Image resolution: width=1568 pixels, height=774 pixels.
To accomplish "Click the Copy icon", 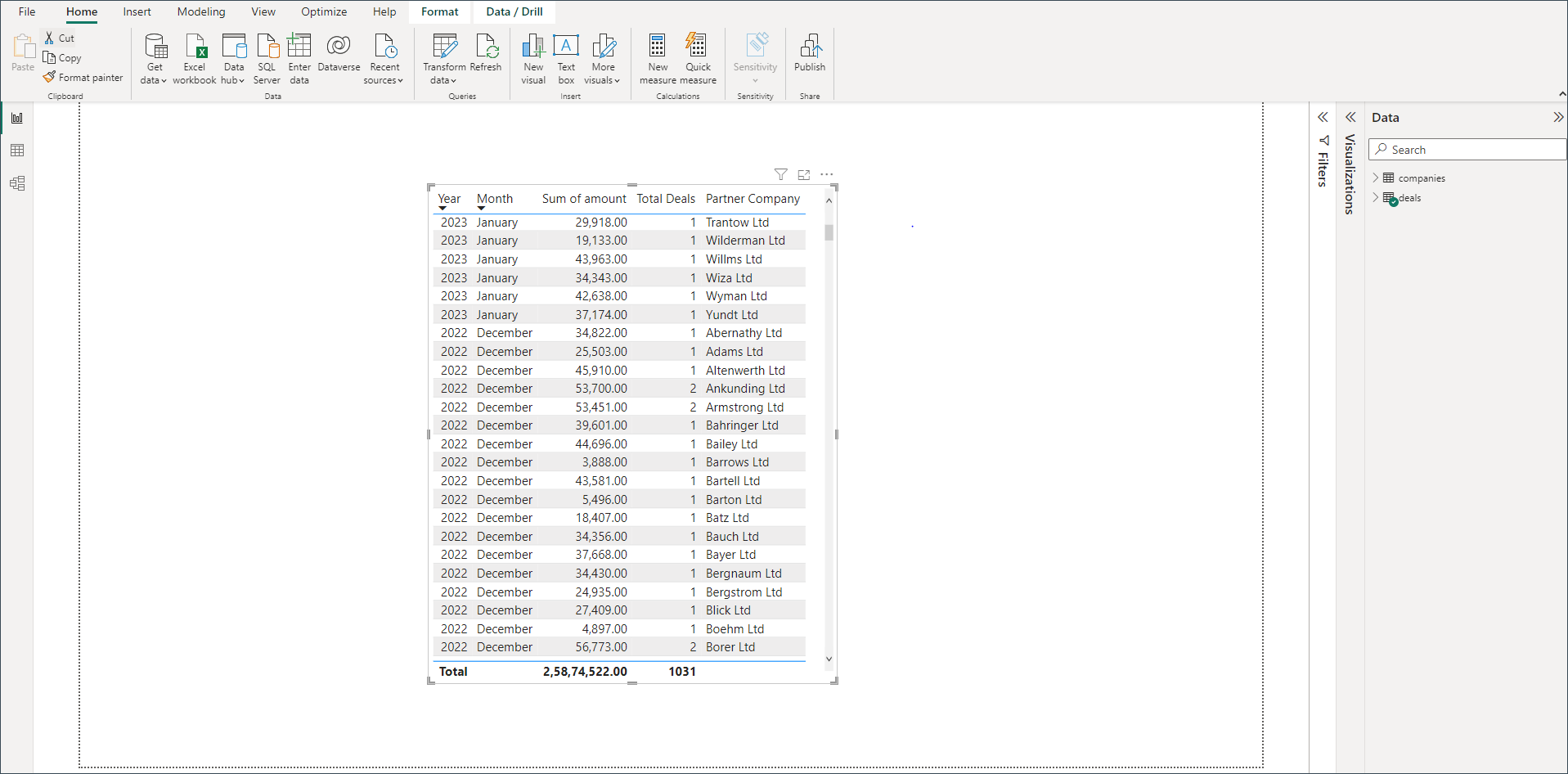I will (50, 57).
